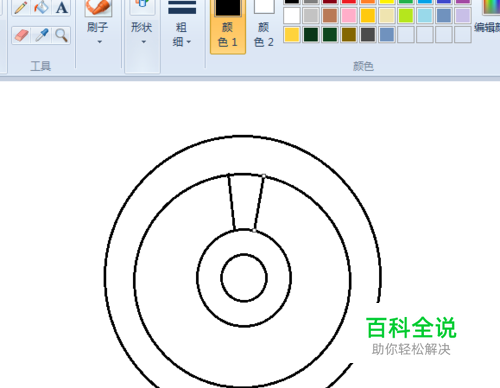Viewport: 500px width, 388px height.
Task: Pick the blue-gray custom color swatch
Action: click(387, 34)
